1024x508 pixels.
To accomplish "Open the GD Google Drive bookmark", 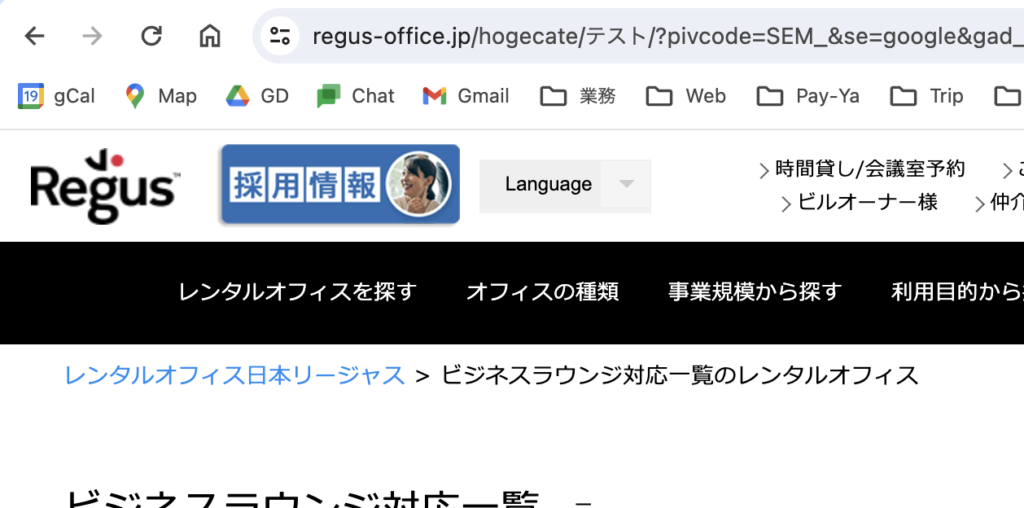I will 257,96.
